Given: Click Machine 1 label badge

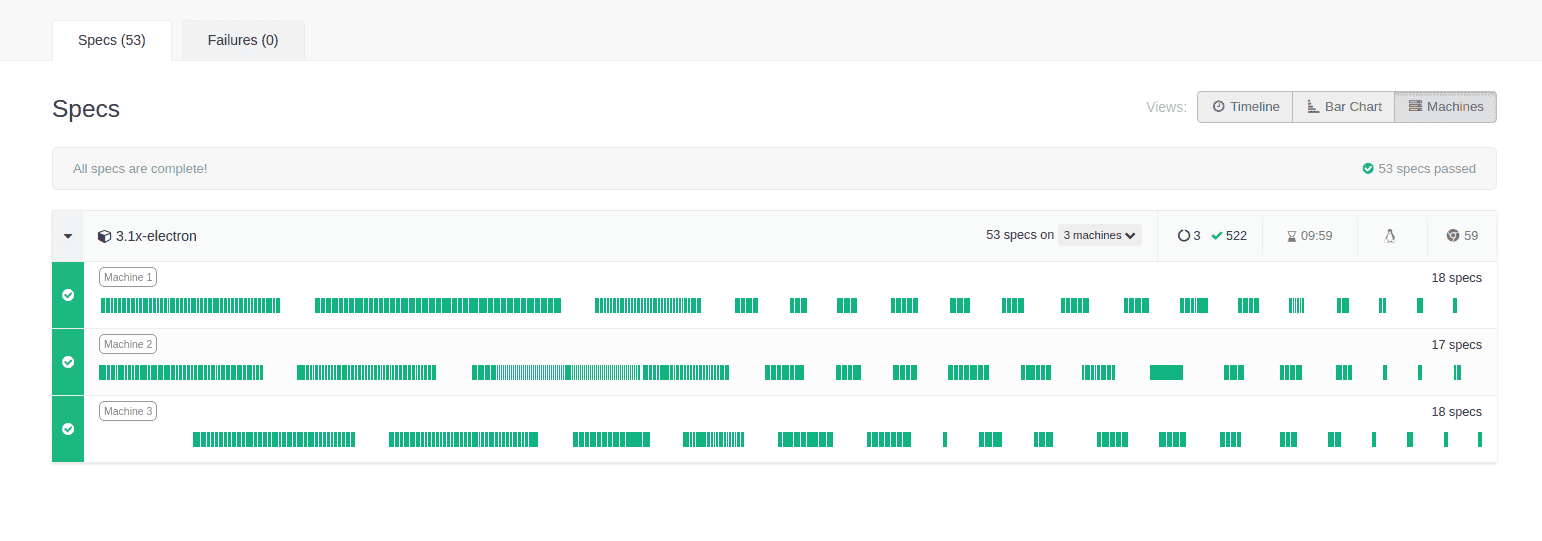Looking at the screenshot, I should 128,277.
